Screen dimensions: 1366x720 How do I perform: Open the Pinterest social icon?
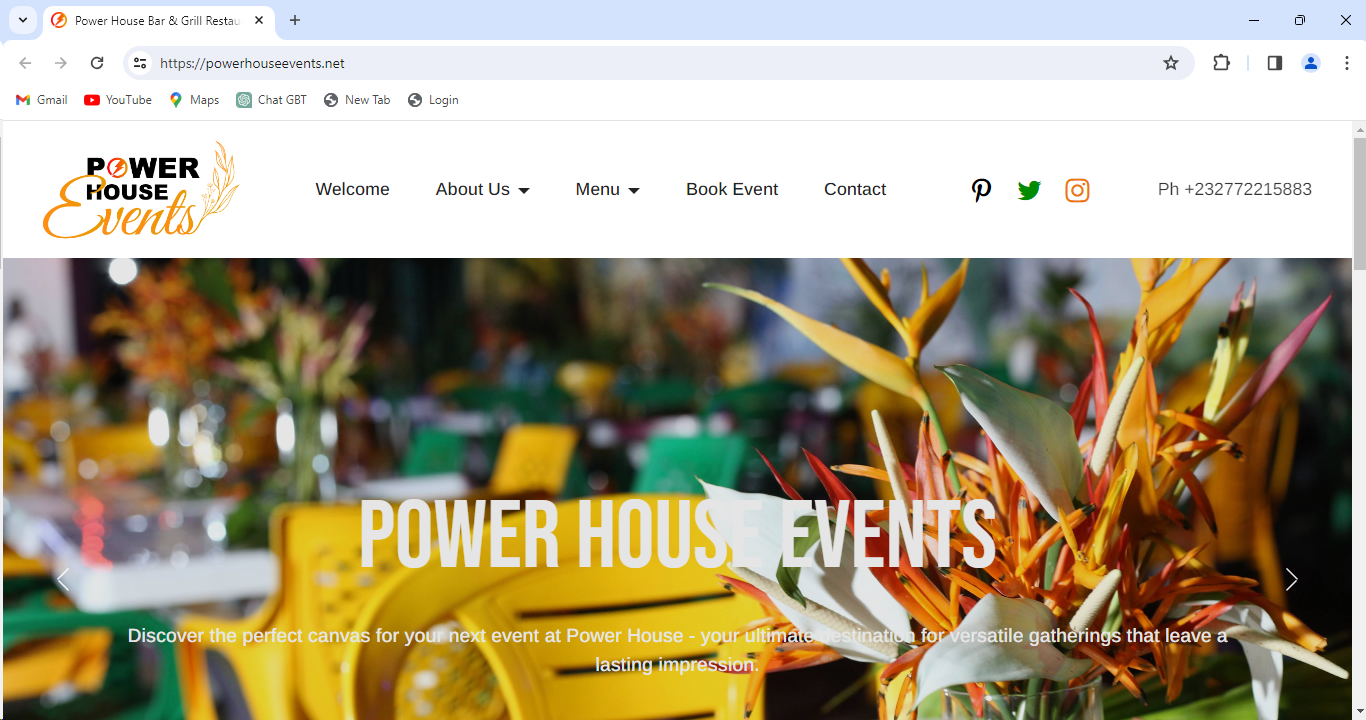(x=981, y=190)
